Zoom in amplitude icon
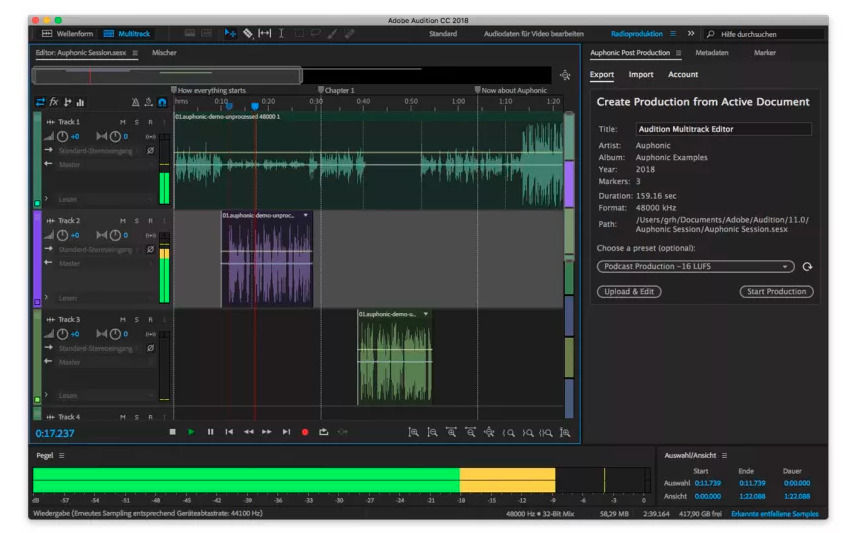The width and height of the screenshot is (843, 533). tap(413, 432)
